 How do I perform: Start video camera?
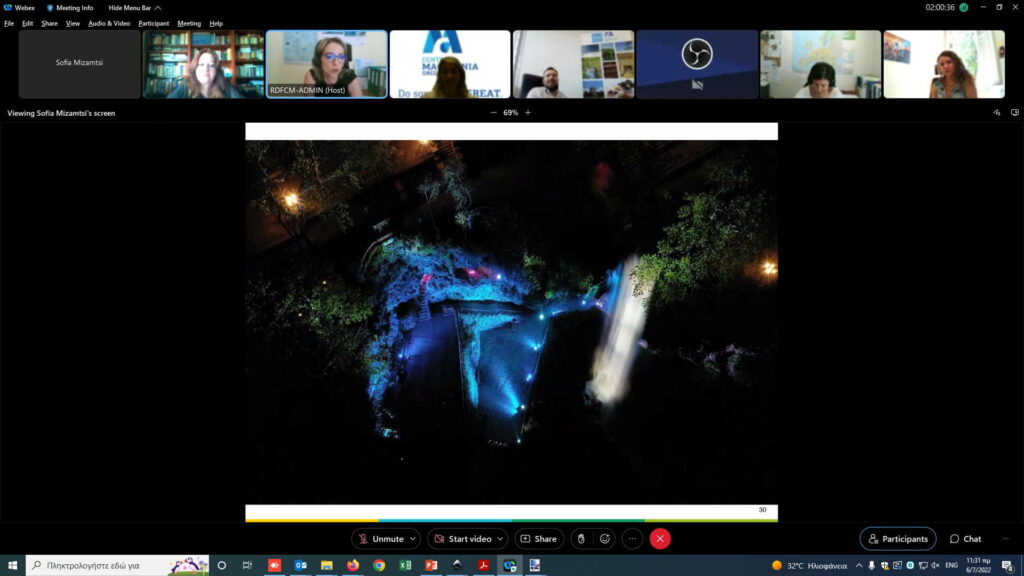(462, 539)
